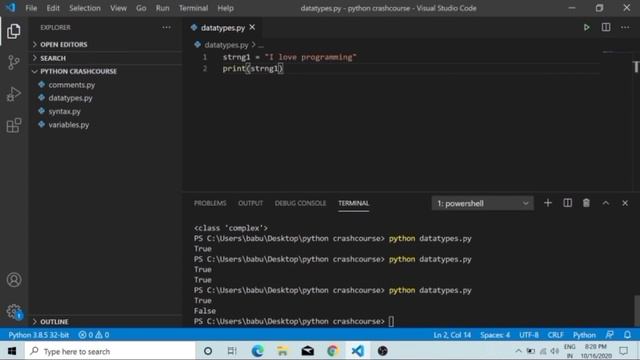The width and height of the screenshot is (640, 360).
Task: Click errors and warnings status indicator
Action: tap(94, 335)
